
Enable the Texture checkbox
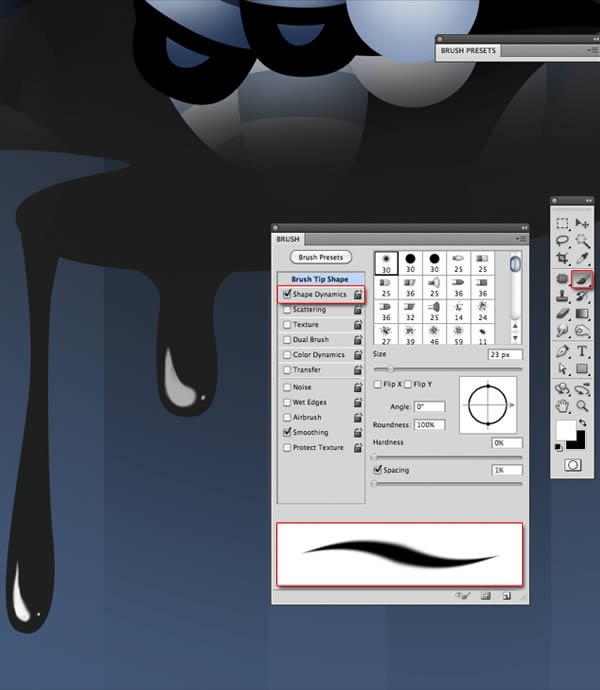tap(287, 325)
